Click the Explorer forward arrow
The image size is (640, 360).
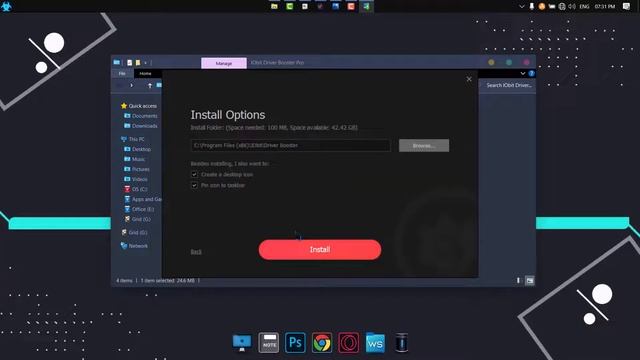point(131,85)
